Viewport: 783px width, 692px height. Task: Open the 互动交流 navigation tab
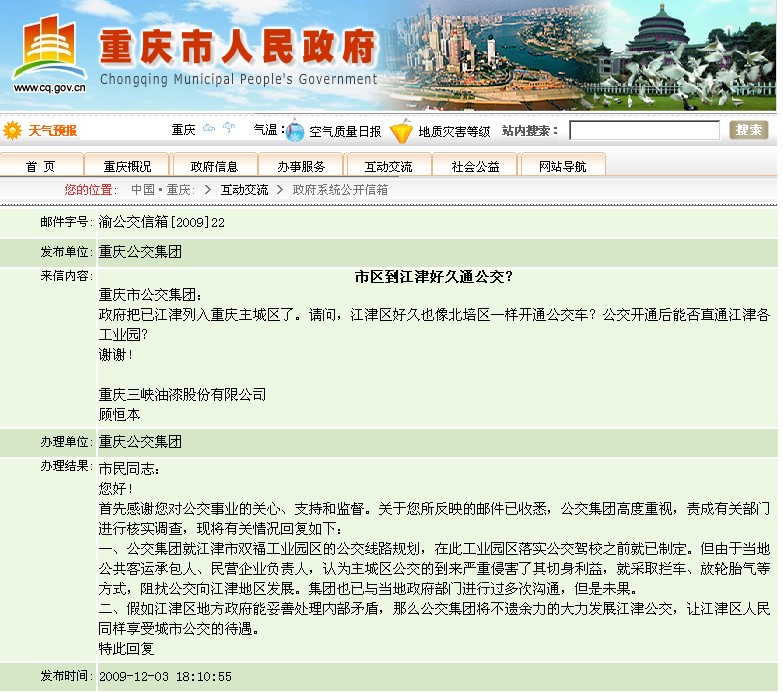point(388,165)
